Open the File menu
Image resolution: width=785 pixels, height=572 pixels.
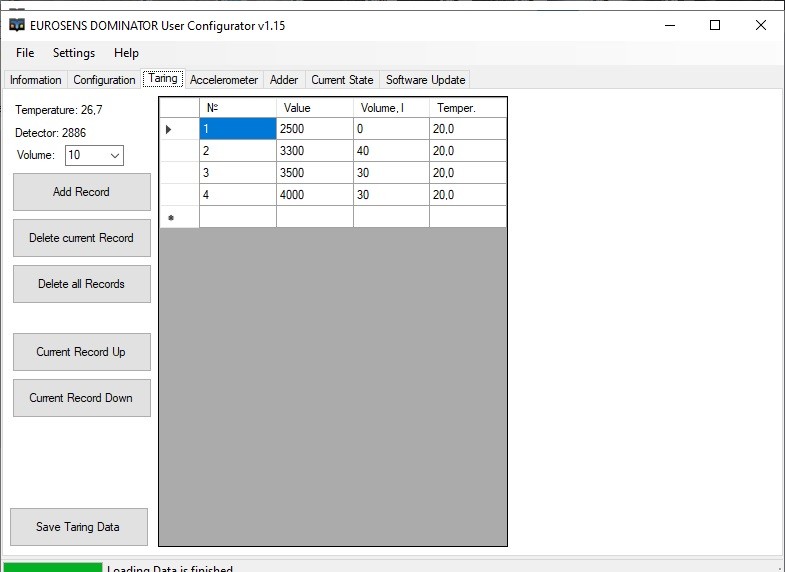[25, 53]
